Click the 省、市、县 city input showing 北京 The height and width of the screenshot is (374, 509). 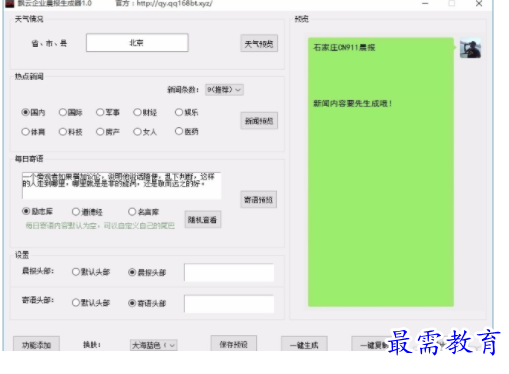pyautogui.click(x=137, y=43)
